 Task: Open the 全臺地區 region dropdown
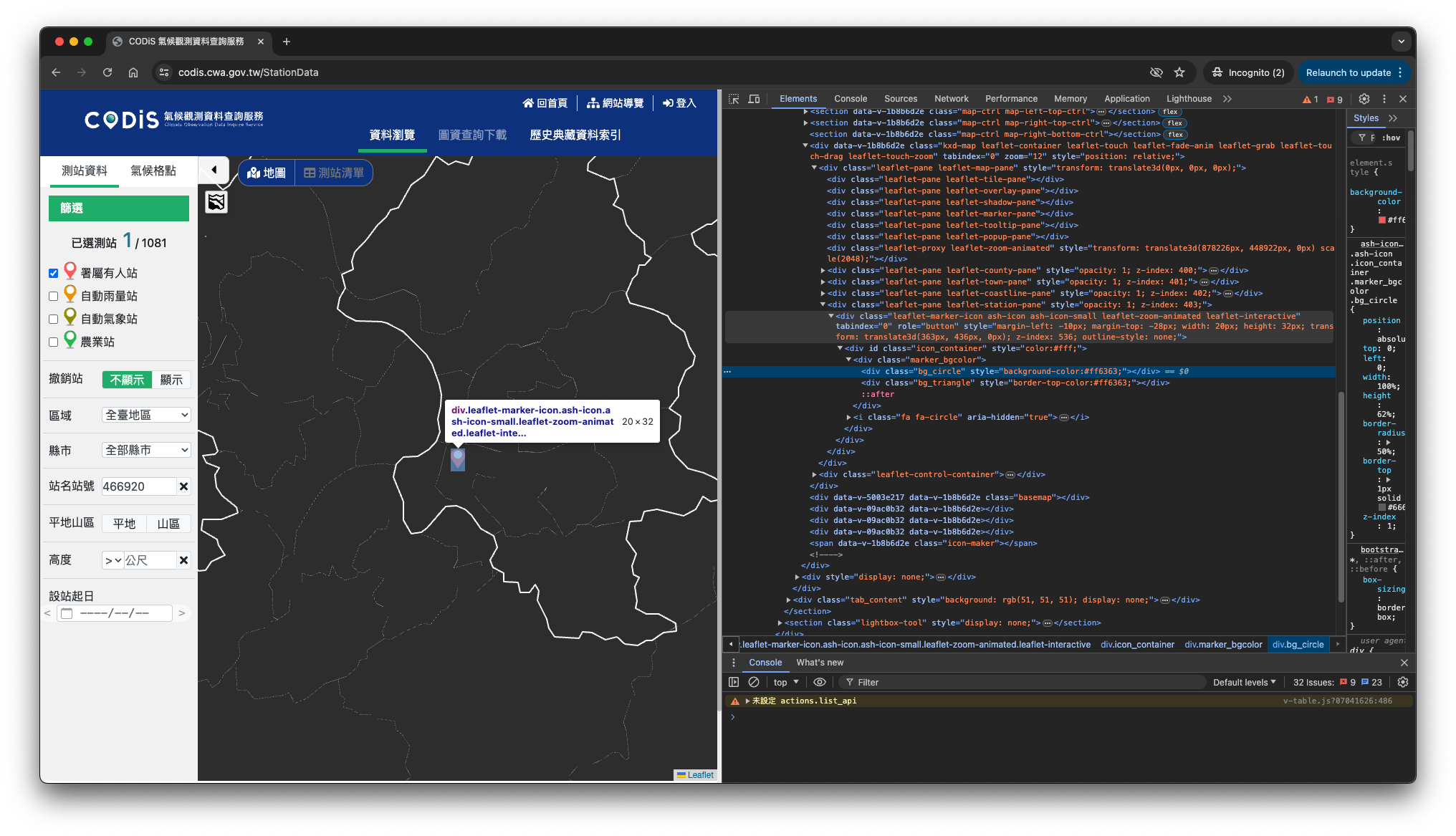pyautogui.click(x=146, y=415)
